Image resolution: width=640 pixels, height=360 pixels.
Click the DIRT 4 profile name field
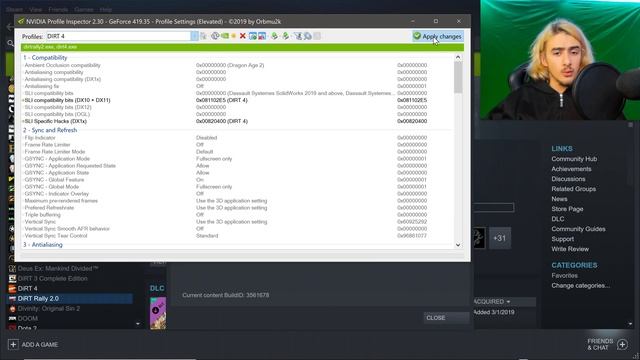[118, 36]
